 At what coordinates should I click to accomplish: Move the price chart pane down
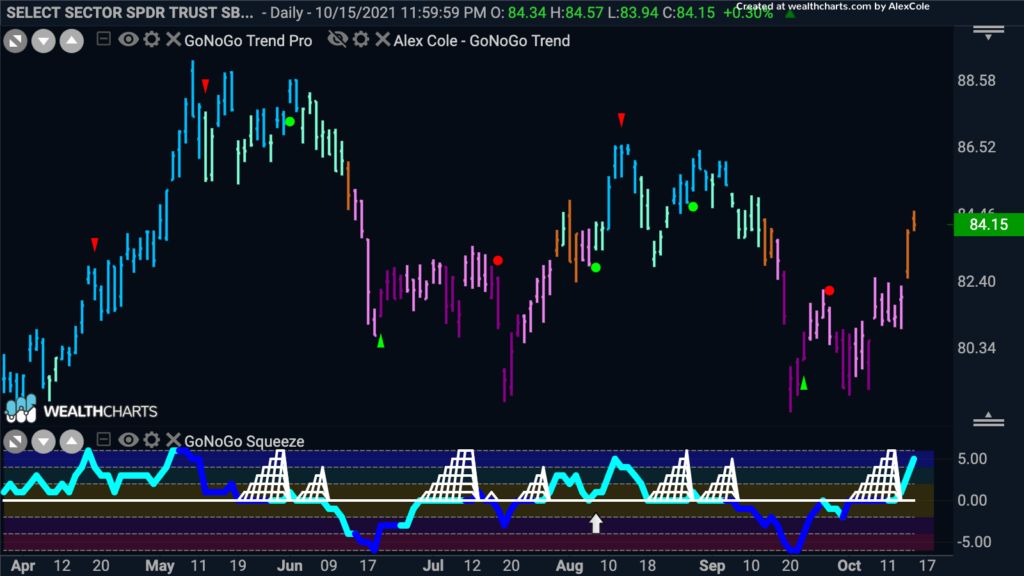pyautogui.click(x=43, y=41)
